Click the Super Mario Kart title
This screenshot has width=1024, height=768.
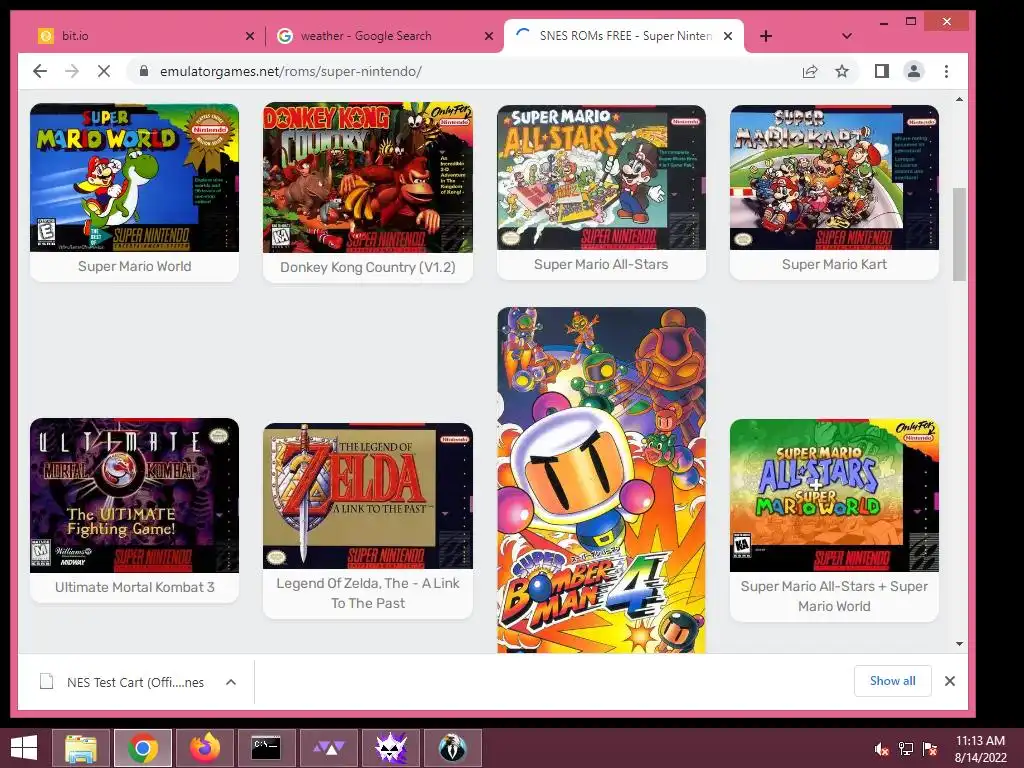tap(834, 264)
